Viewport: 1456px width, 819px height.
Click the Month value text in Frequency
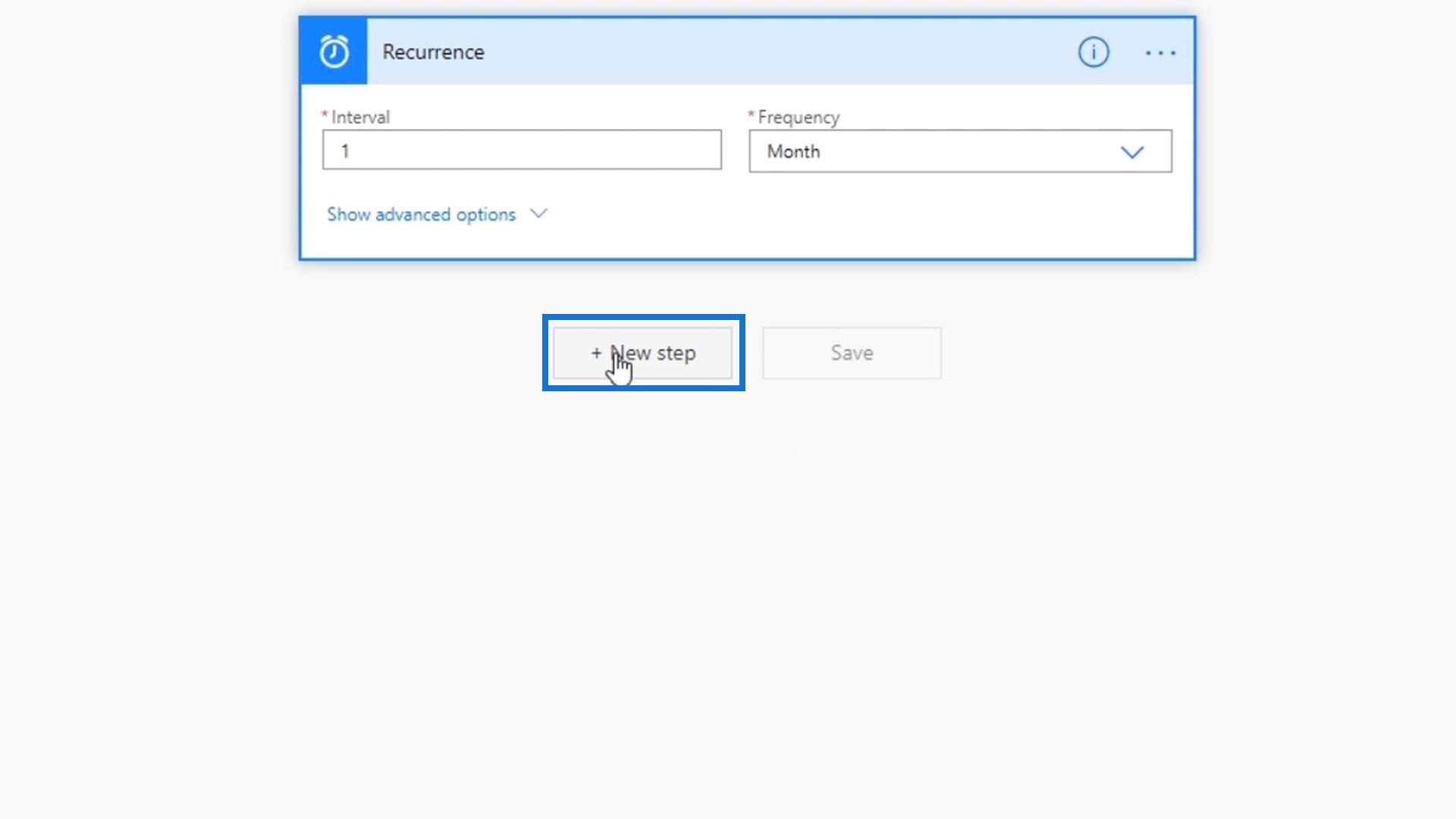[x=793, y=152]
